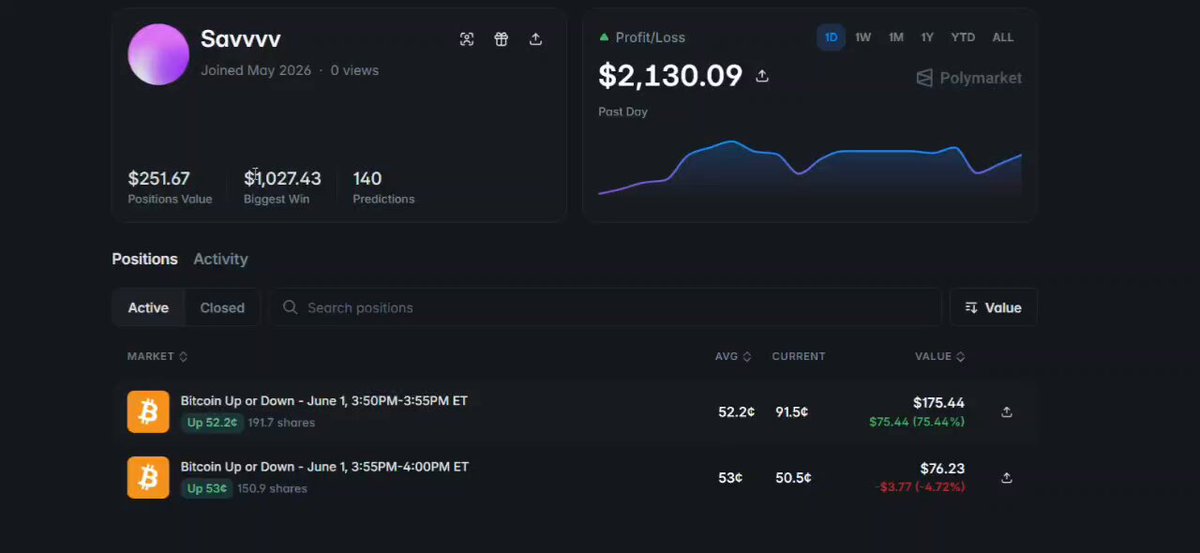Switch to the Positions tab
This screenshot has height=553, width=1200.
pyautogui.click(x=145, y=259)
